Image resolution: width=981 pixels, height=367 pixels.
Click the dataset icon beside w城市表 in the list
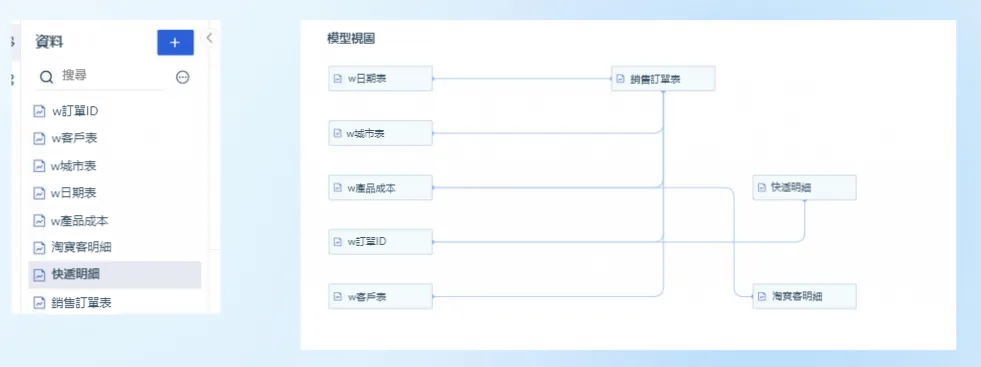pyautogui.click(x=39, y=166)
